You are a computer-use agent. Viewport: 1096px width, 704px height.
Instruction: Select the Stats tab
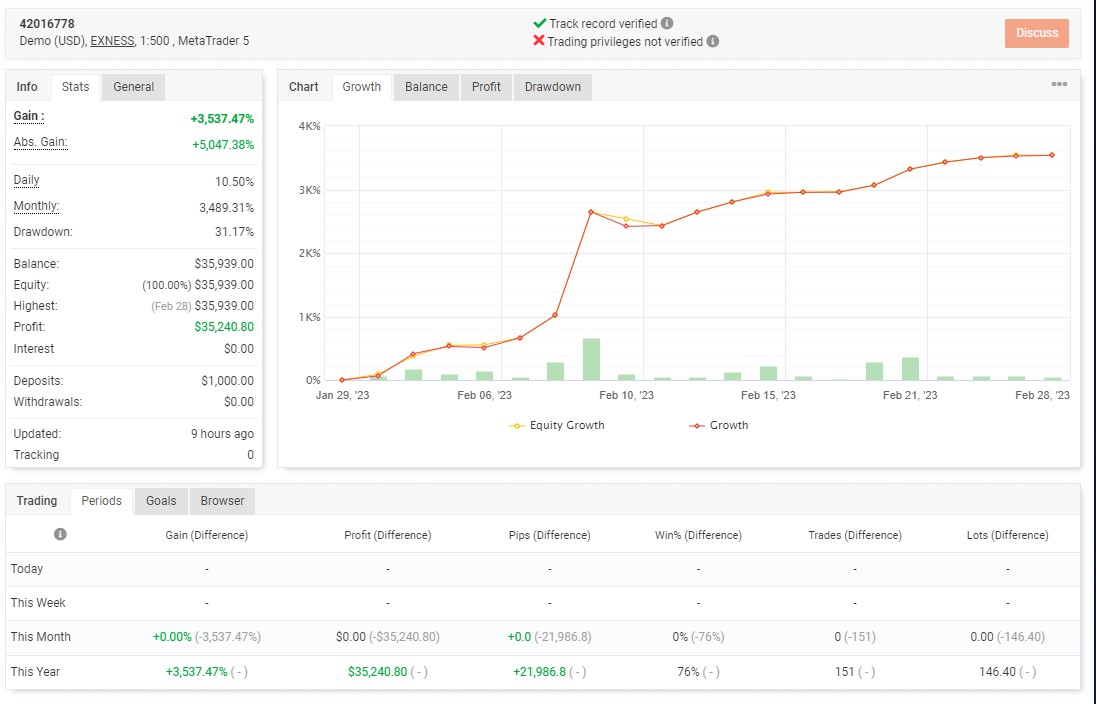click(x=75, y=87)
